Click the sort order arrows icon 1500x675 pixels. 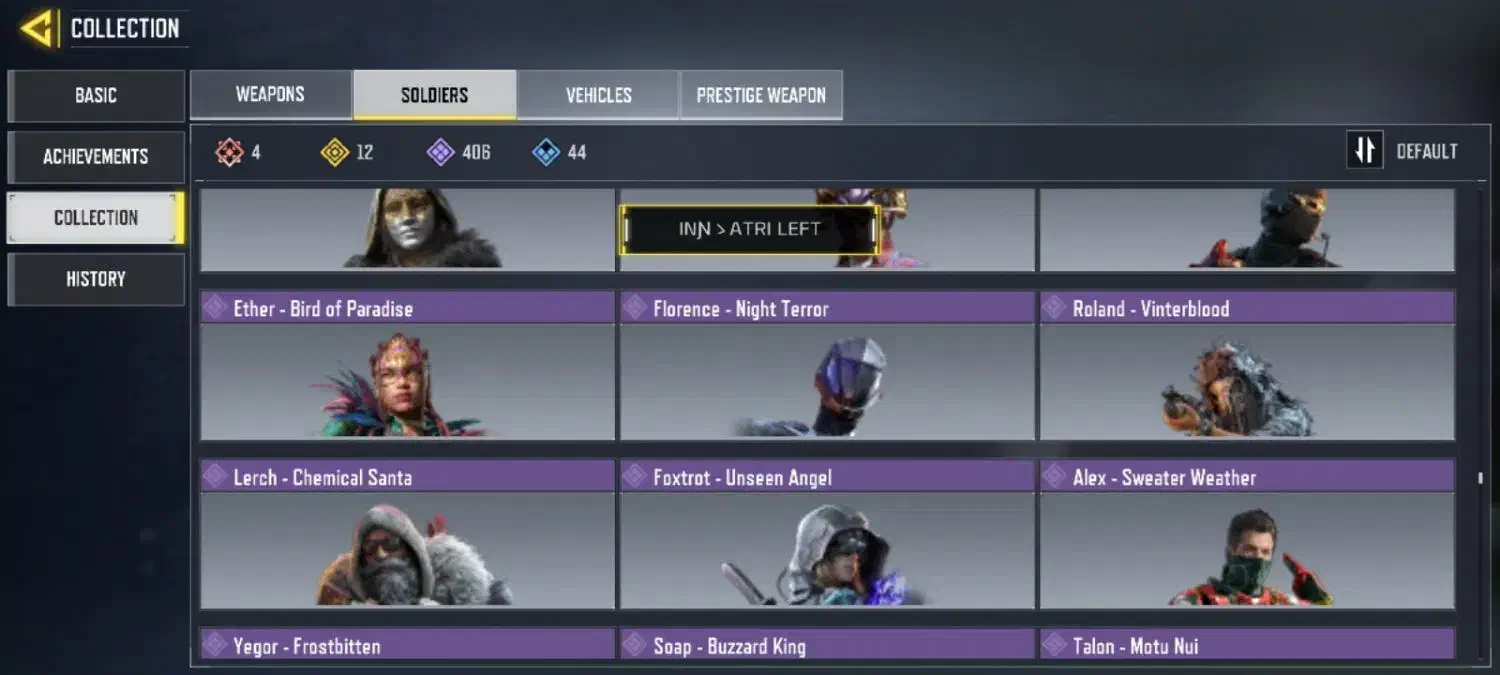pos(1365,151)
